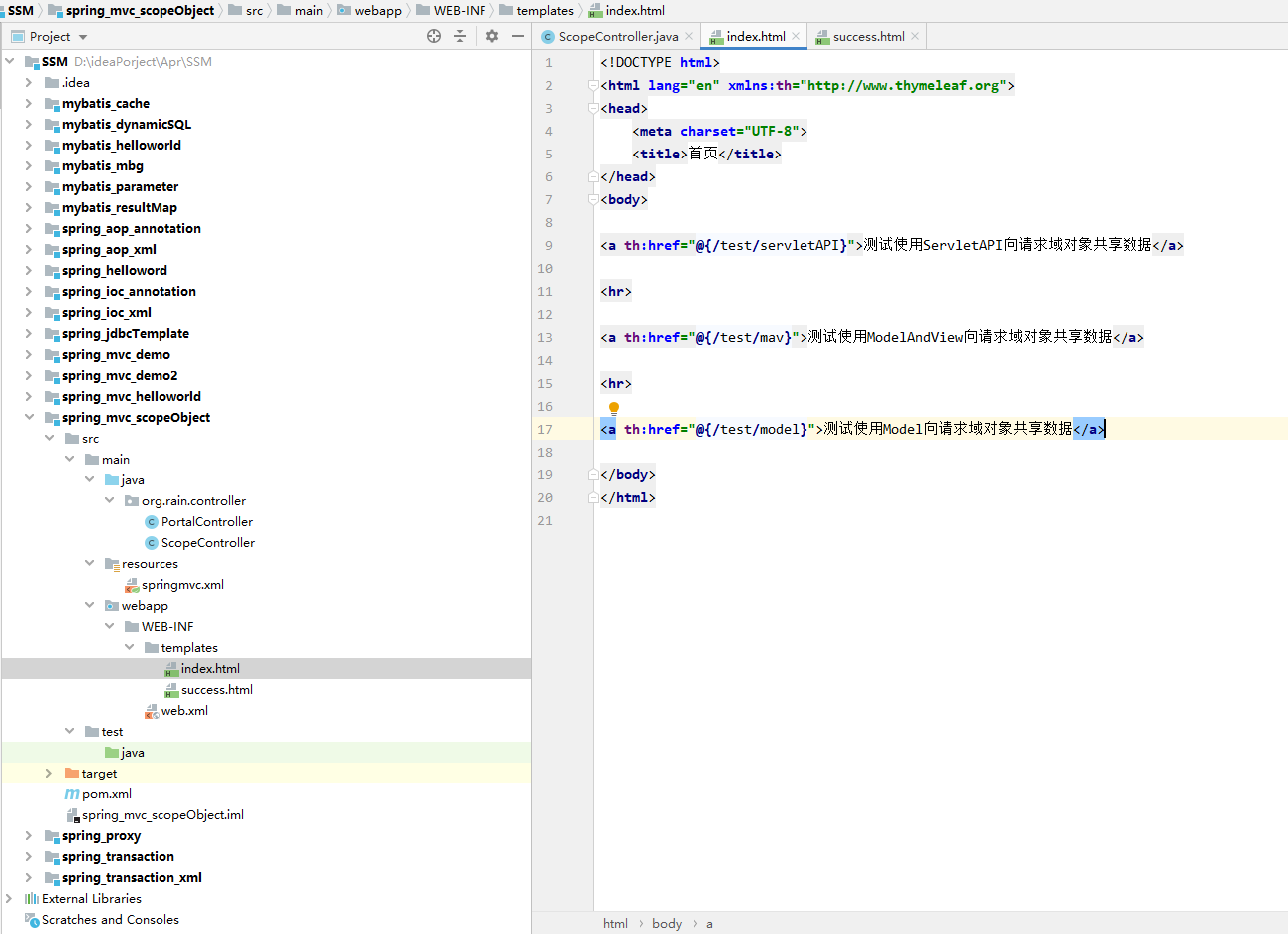
Task: Collapse the WEB-INF folder
Action: pyautogui.click(x=109, y=626)
